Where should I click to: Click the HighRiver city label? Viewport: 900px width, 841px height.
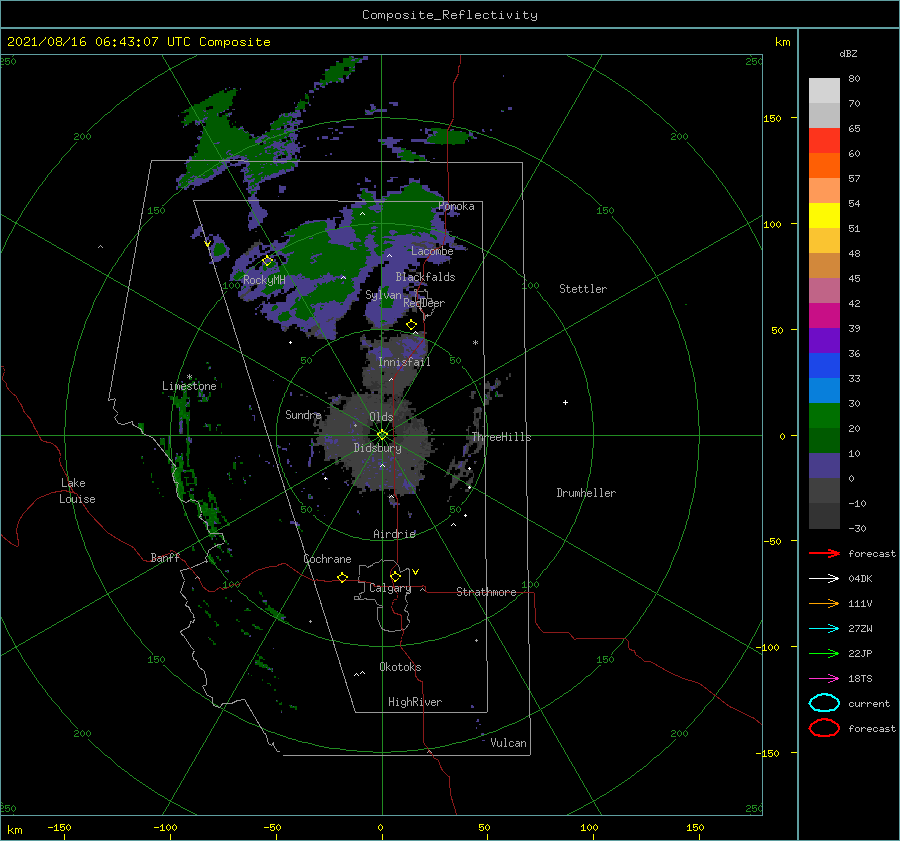415,702
